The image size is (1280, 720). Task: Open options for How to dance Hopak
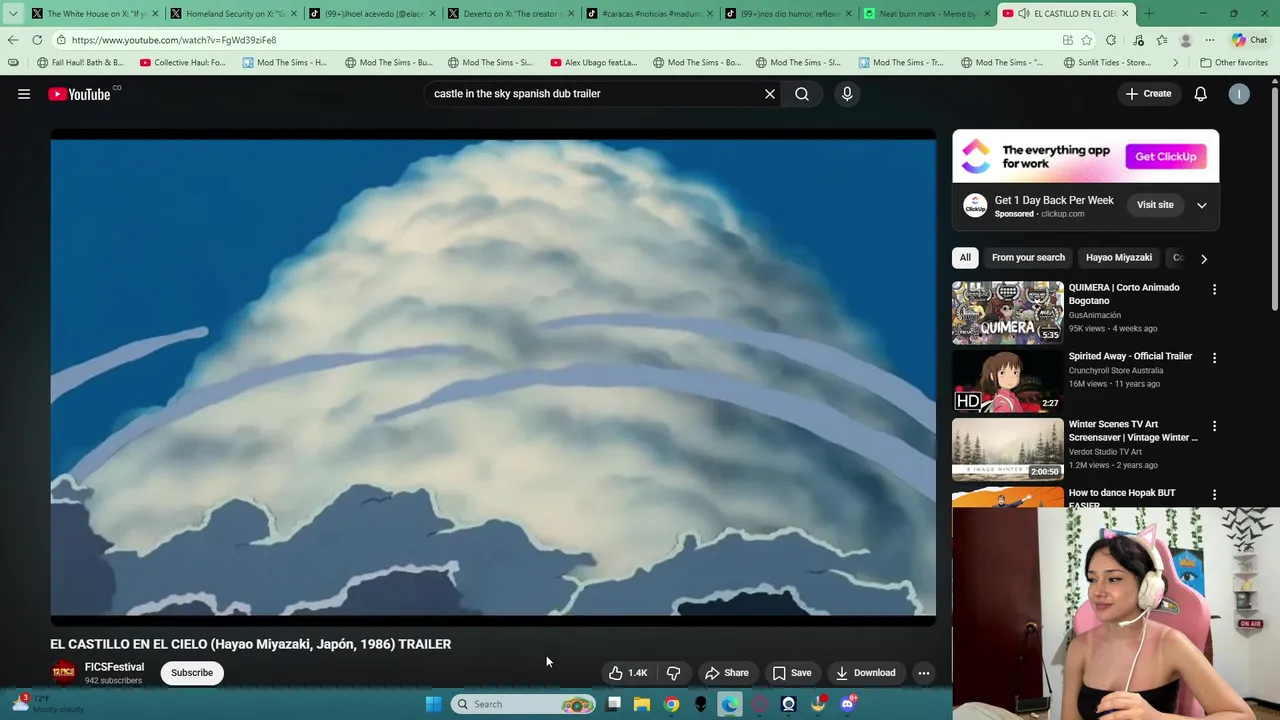(x=1214, y=495)
